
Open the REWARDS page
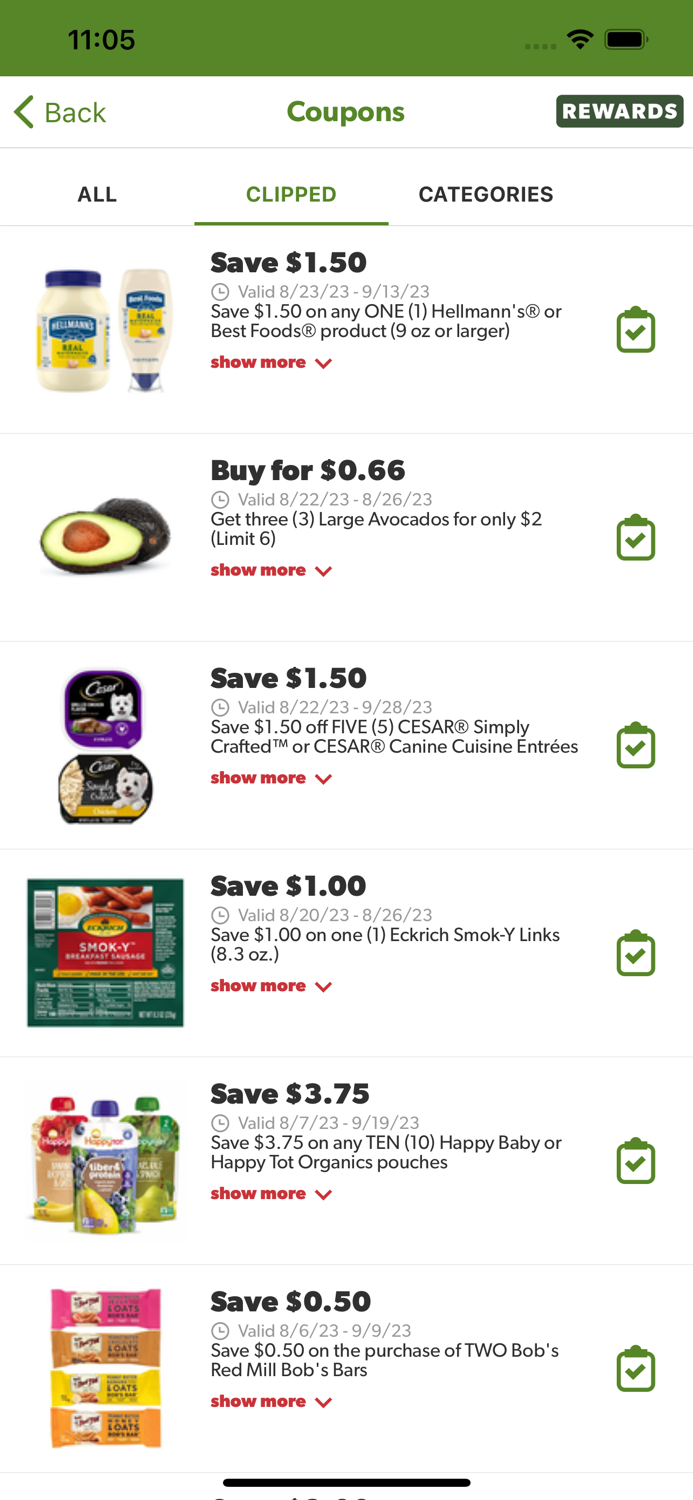[620, 111]
